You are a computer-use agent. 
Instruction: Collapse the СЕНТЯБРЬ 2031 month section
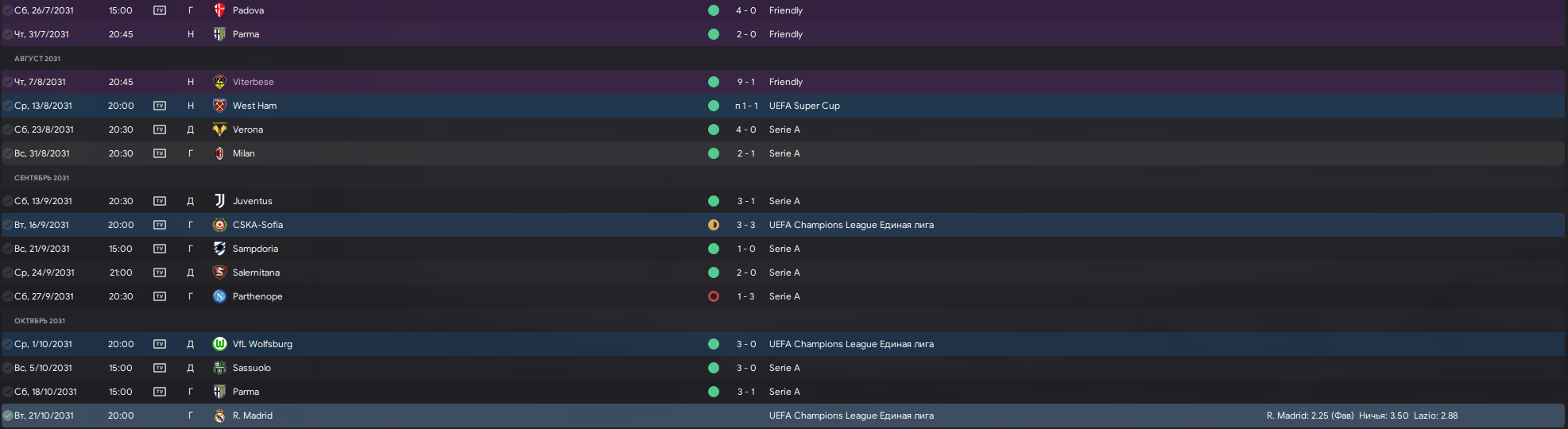(41, 178)
